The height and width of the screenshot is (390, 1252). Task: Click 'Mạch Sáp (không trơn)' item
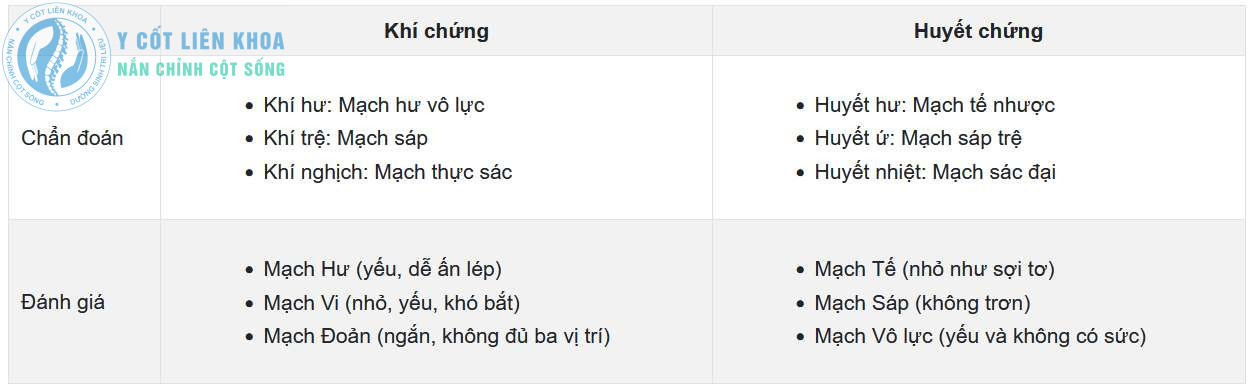click(922, 302)
